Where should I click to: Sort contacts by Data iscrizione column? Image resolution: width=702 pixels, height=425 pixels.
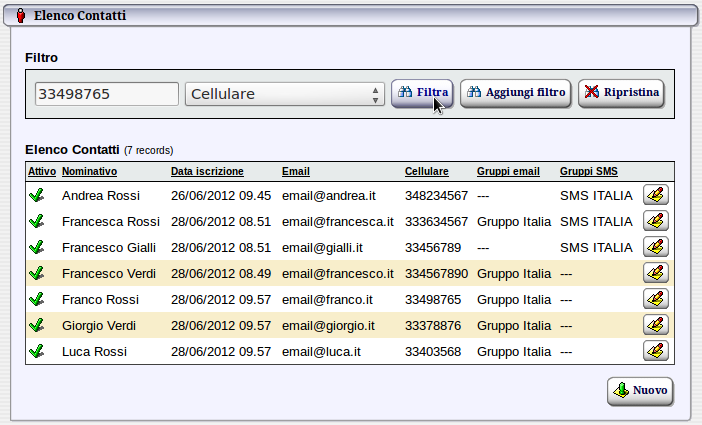(x=207, y=171)
